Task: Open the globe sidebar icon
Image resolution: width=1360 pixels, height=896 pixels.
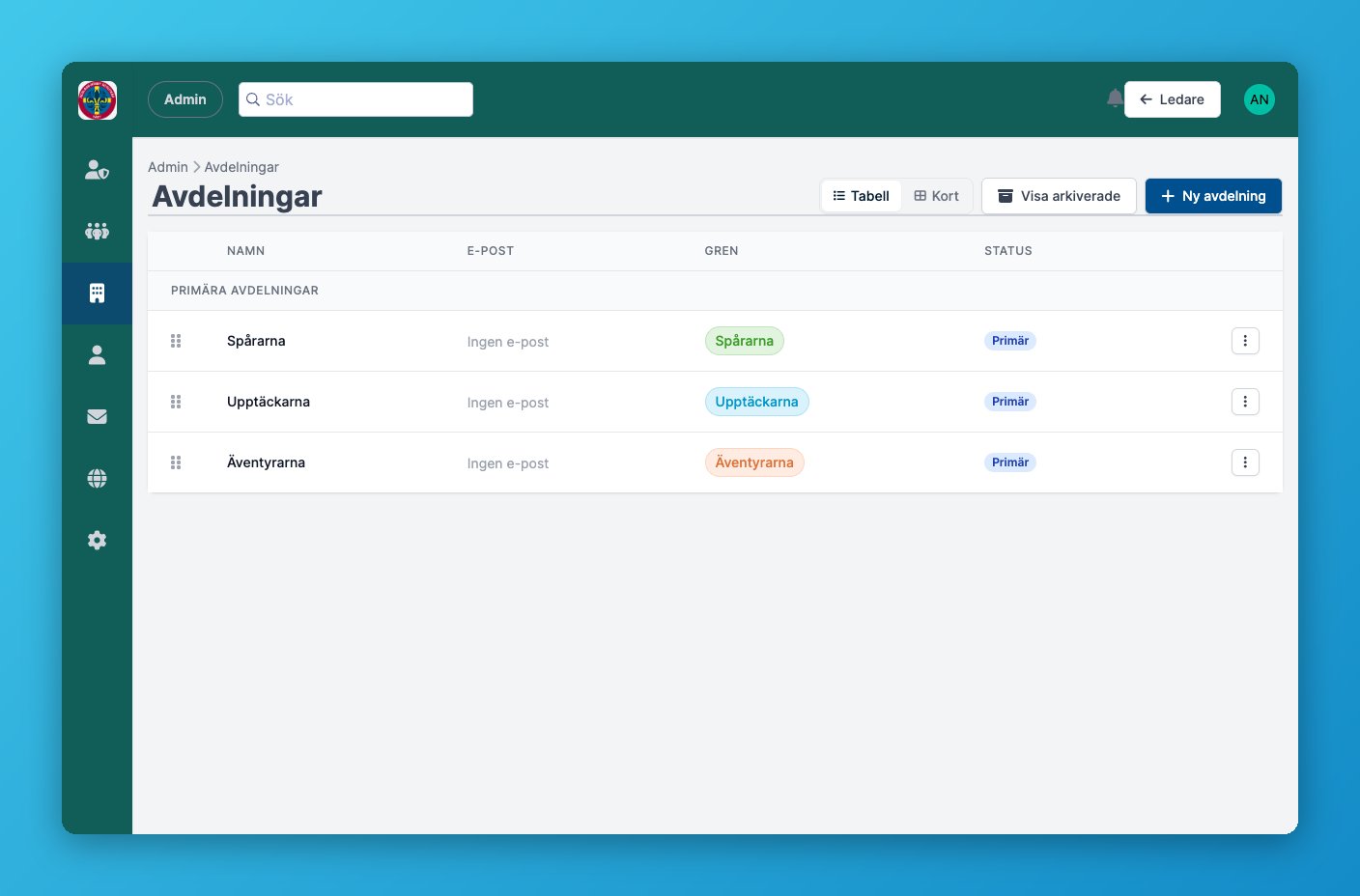Action: pyautogui.click(x=97, y=479)
